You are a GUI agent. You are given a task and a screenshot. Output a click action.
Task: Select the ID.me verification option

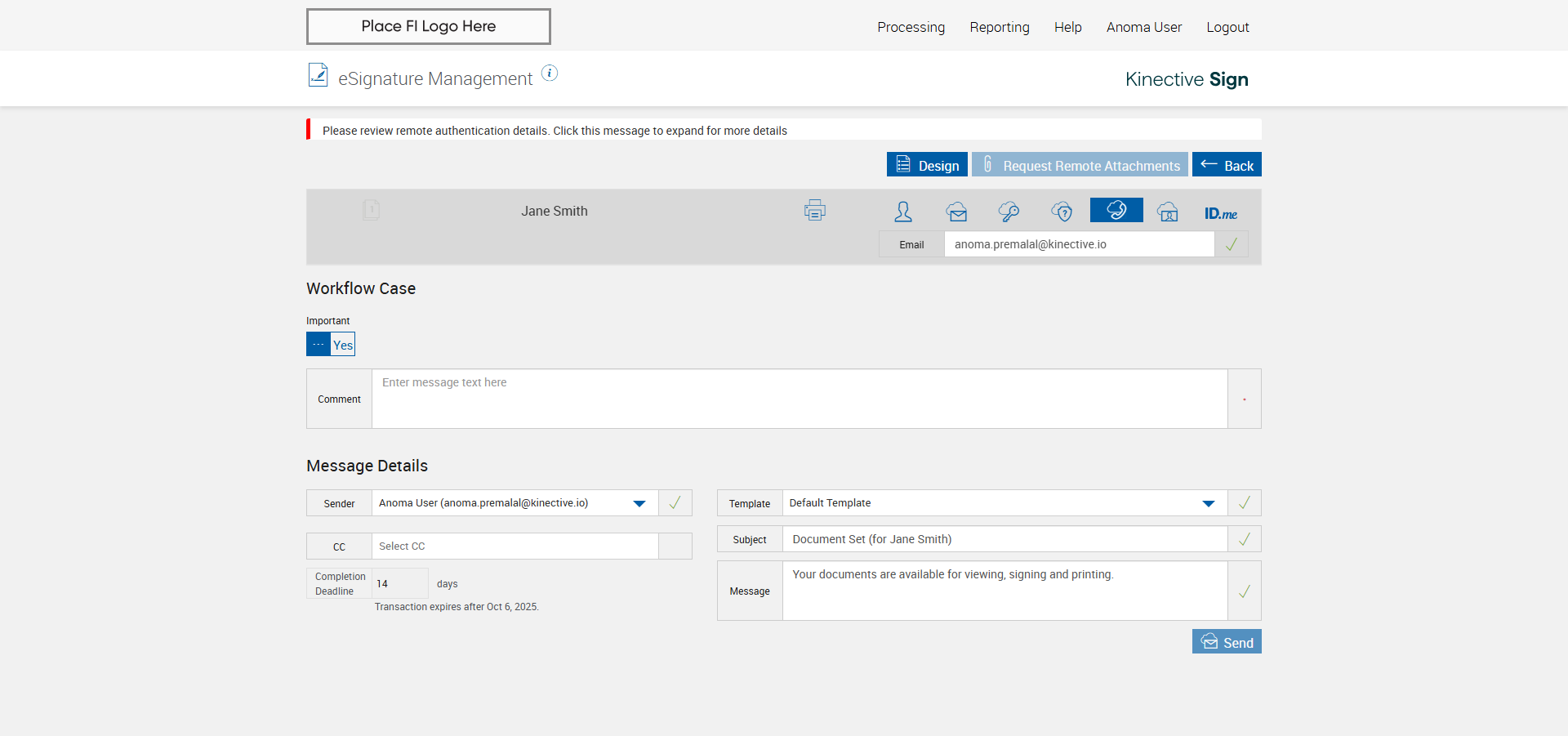pos(1220,213)
